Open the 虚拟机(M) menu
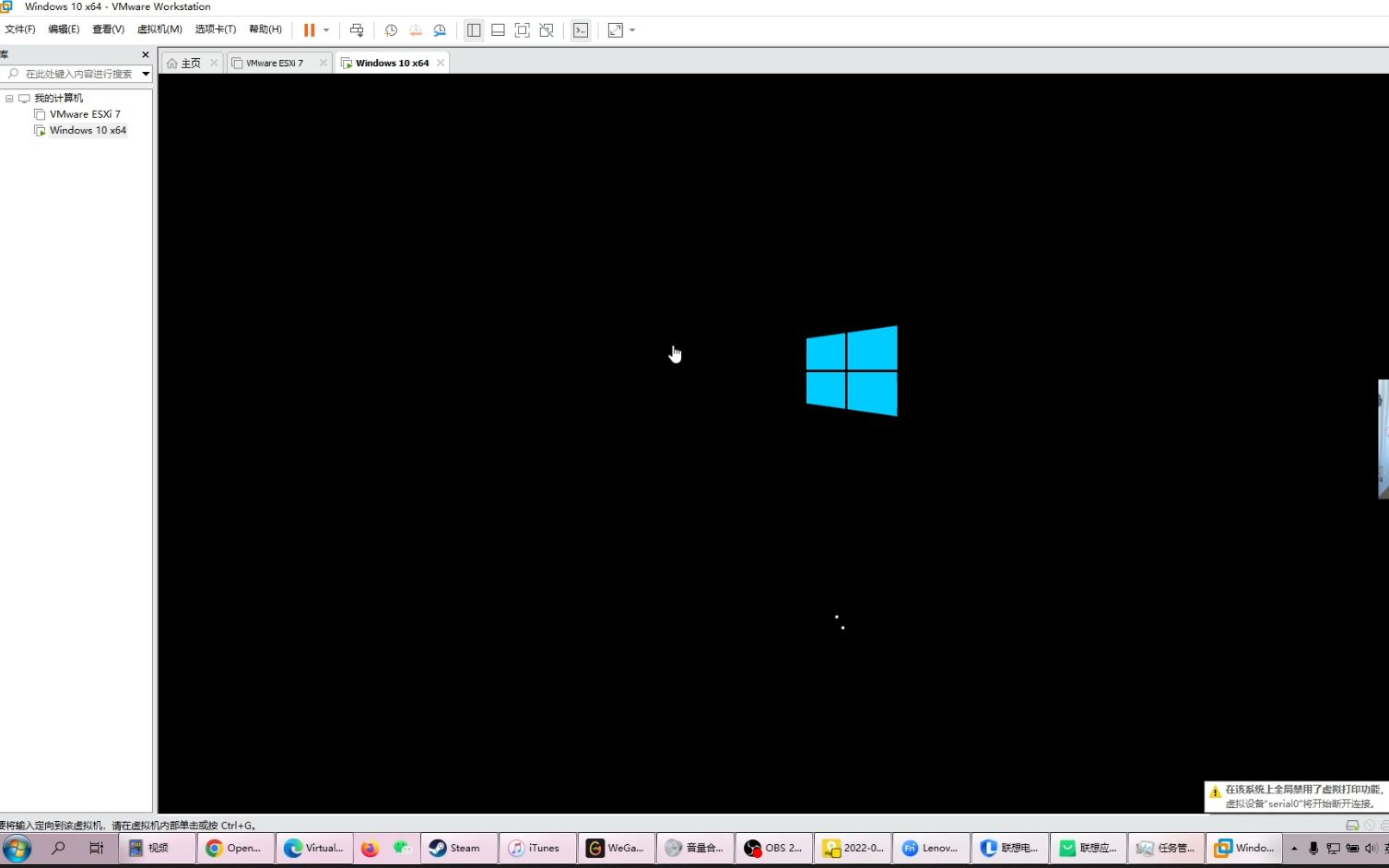The width and height of the screenshot is (1389, 868). pyautogui.click(x=159, y=29)
